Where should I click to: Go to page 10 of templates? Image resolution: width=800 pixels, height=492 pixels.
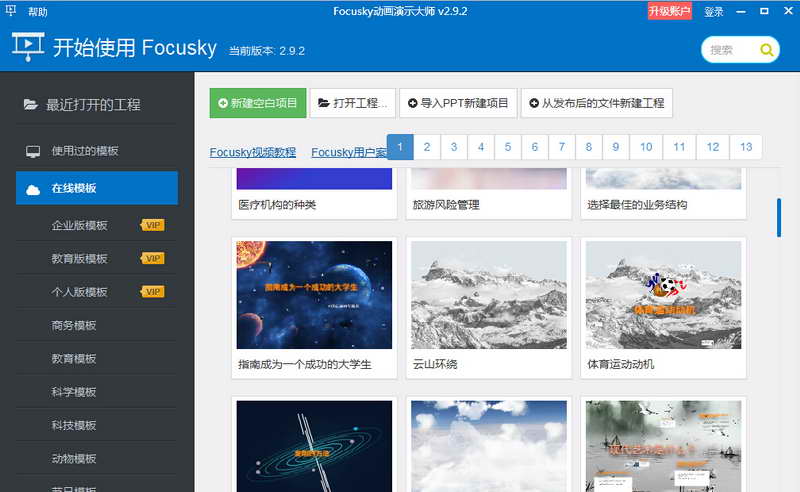646,147
